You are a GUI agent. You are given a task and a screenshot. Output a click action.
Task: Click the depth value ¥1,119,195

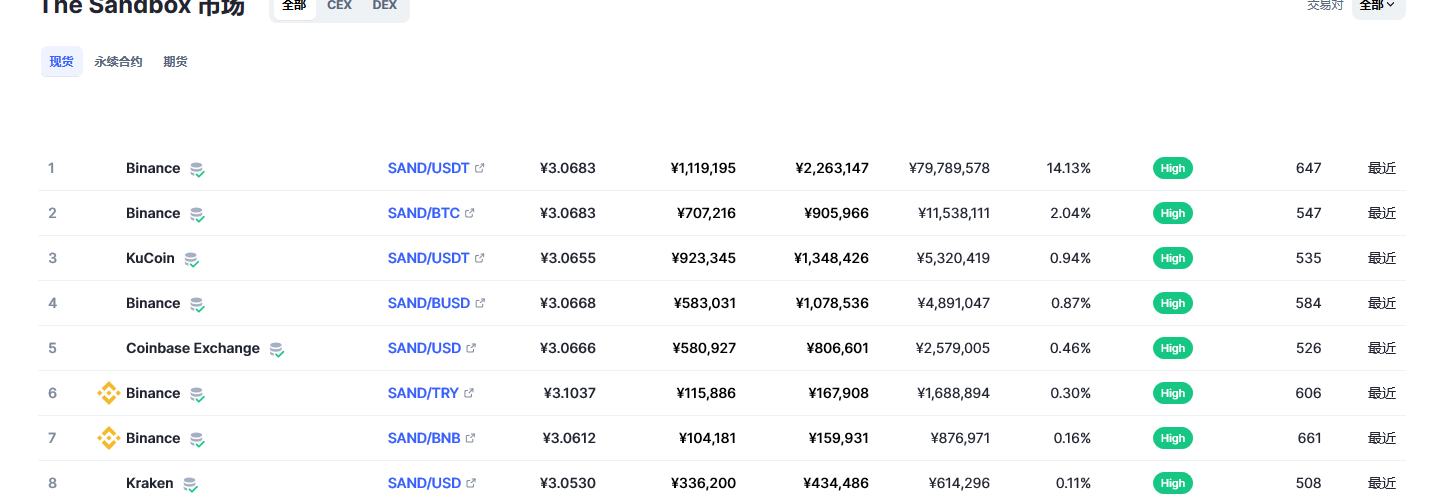[x=703, y=168]
